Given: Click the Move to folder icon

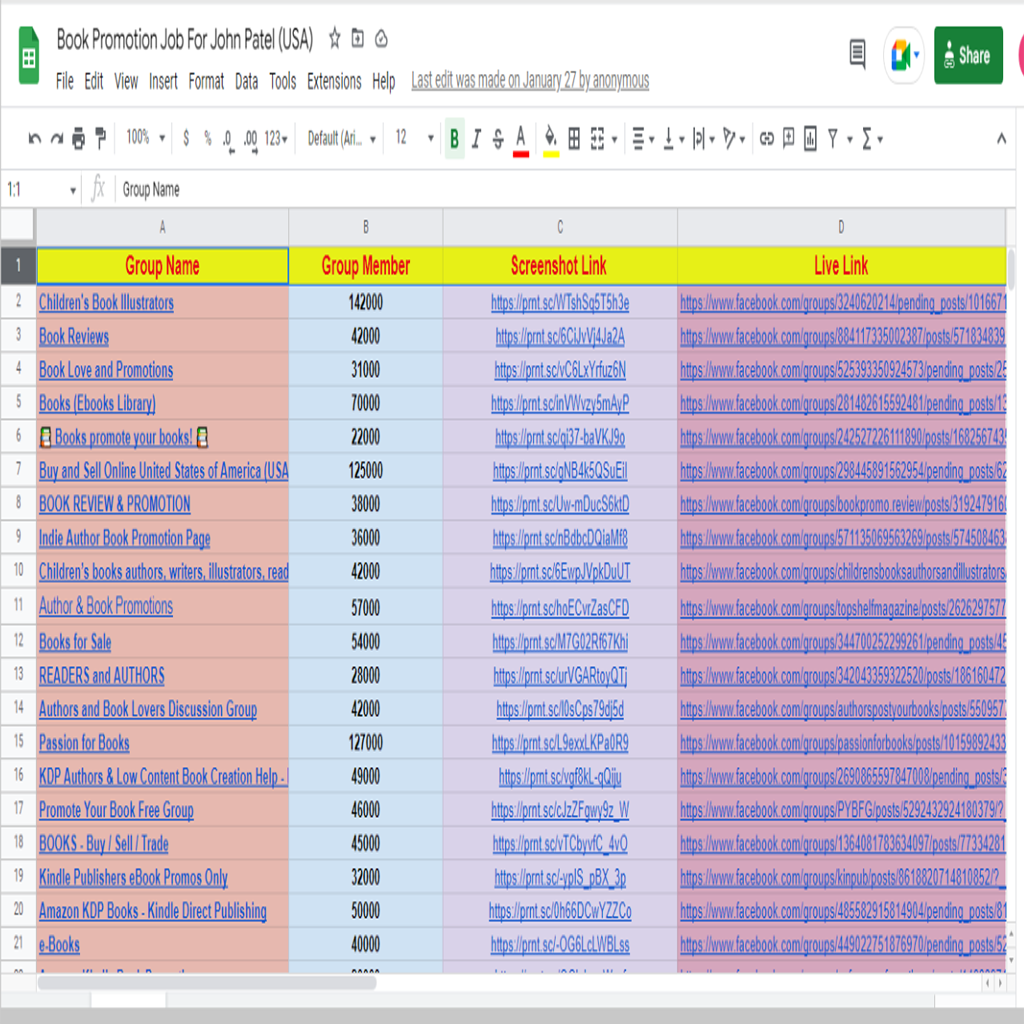Looking at the screenshot, I should click(x=357, y=39).
